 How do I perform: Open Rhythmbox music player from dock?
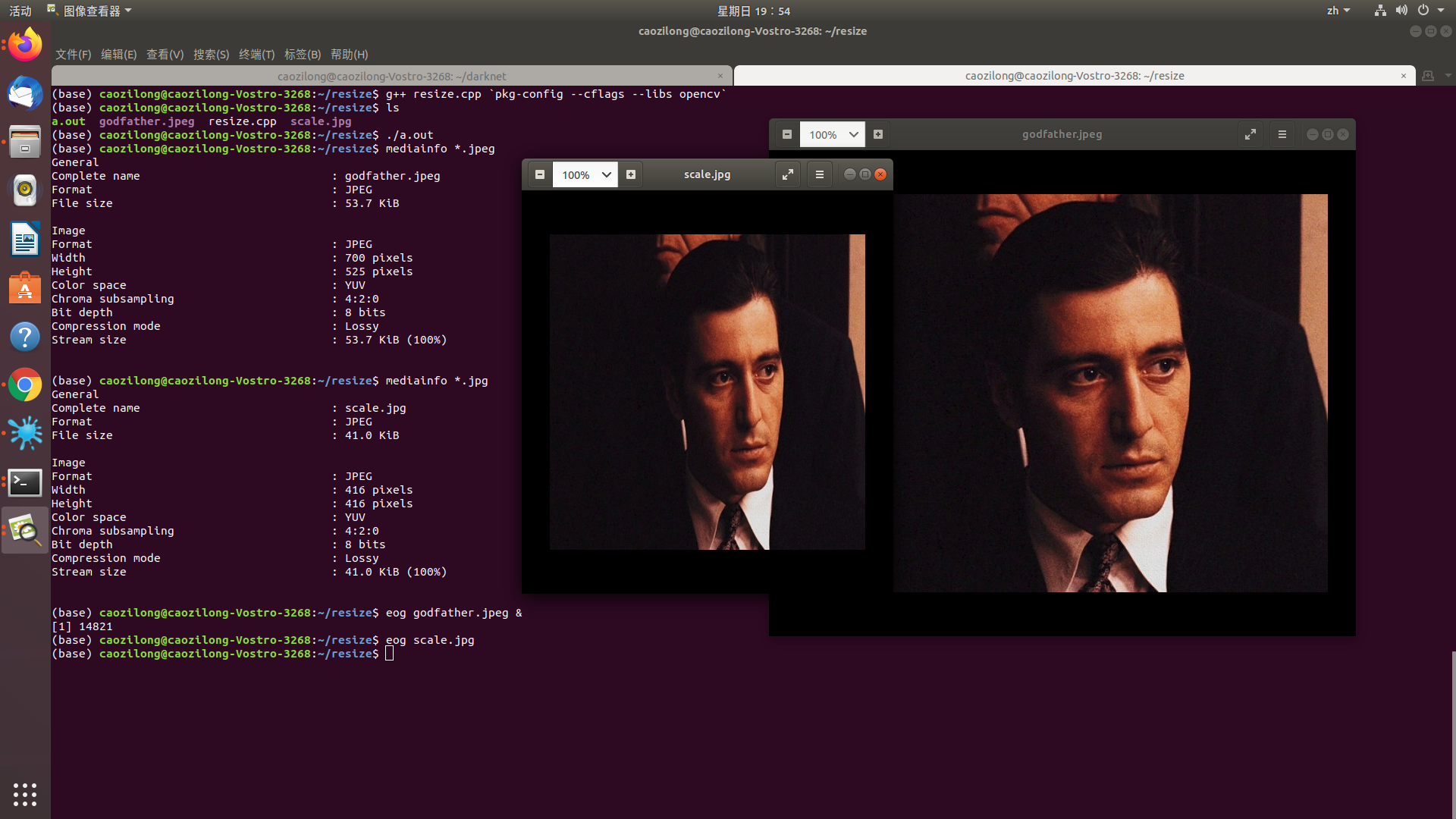point(25,190)
